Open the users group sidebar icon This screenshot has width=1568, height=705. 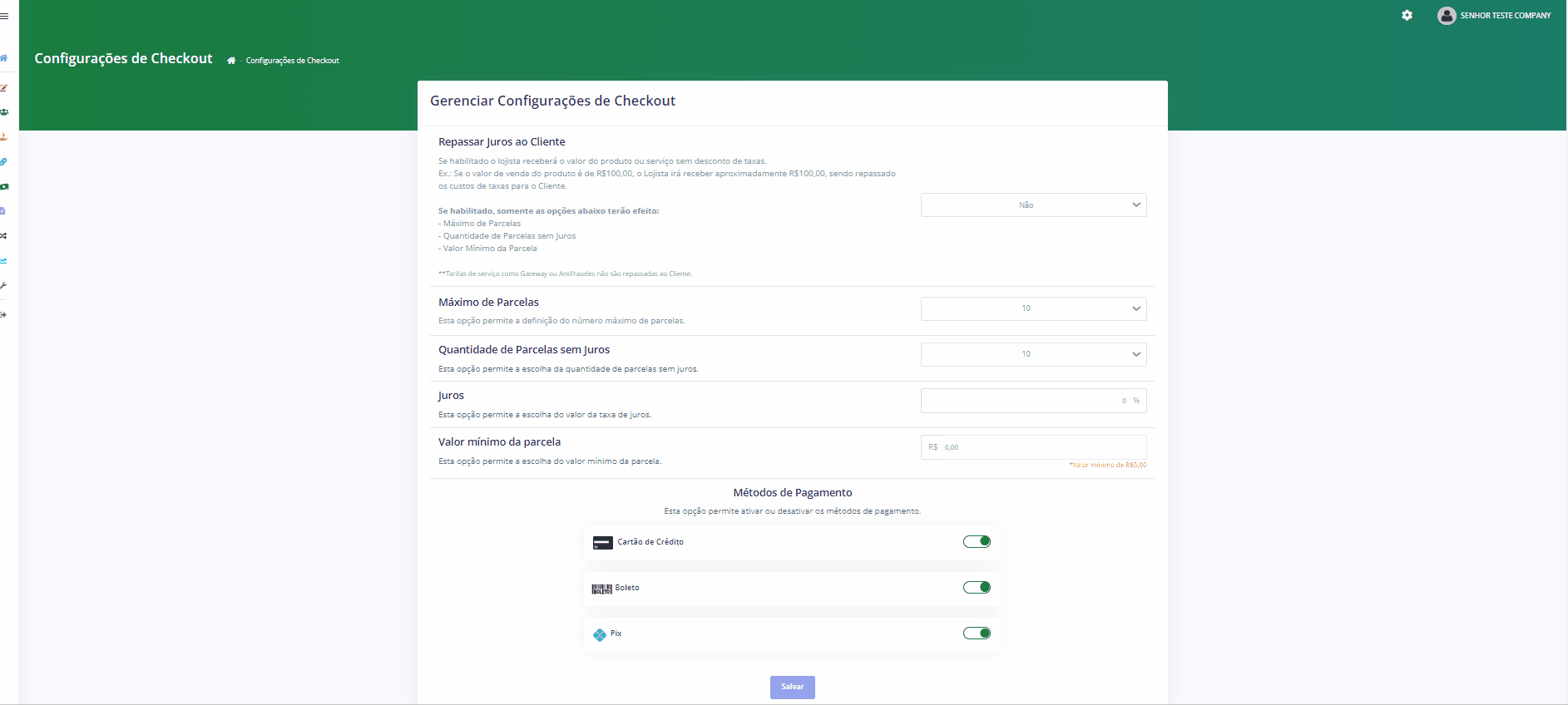3,111
